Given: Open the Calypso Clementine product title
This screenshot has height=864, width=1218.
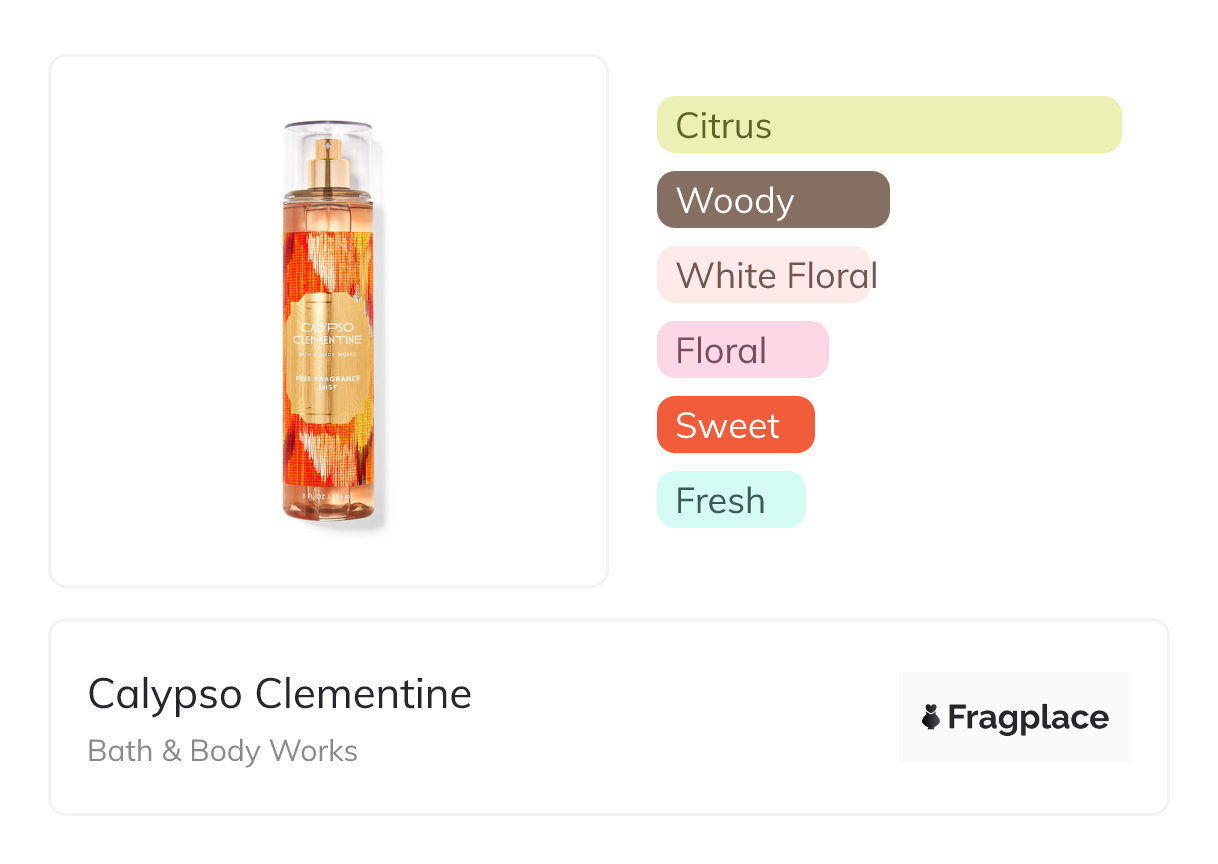Looking at the screenshot, I should 279,694.
